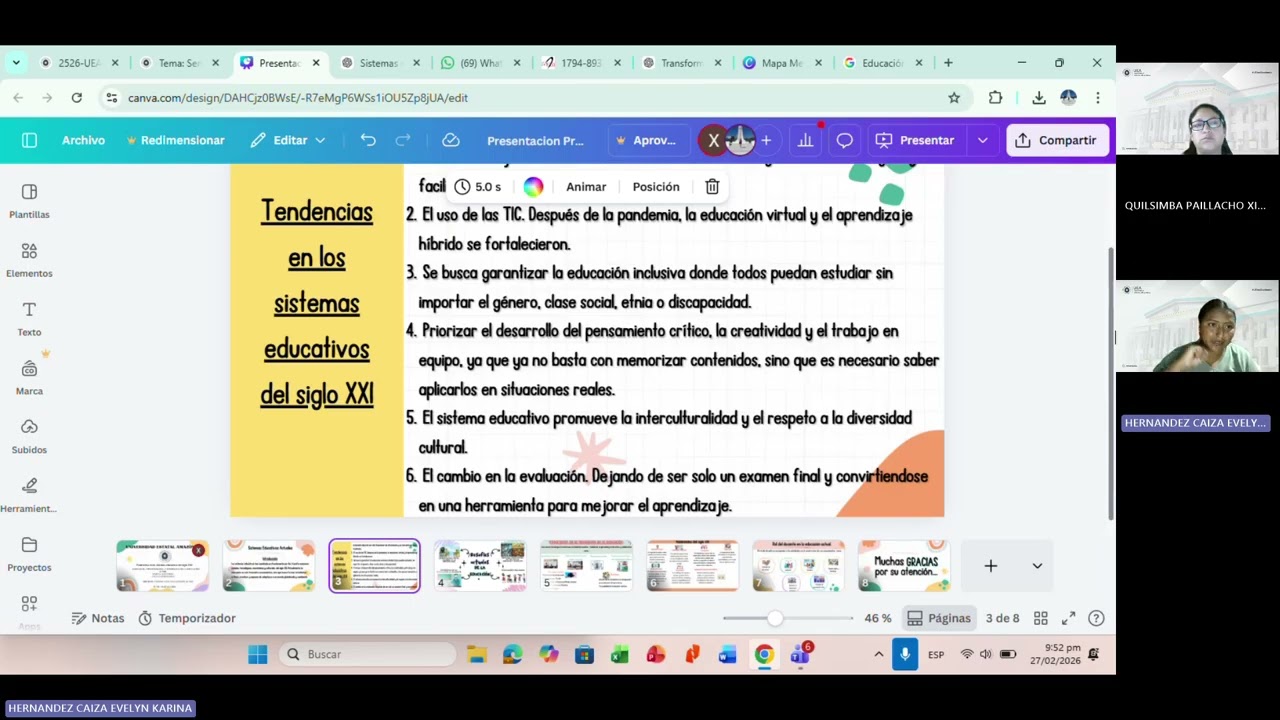Open Excel from the taskbar
The height and width of the screenshot is (720, 1280).
point(620,655)
